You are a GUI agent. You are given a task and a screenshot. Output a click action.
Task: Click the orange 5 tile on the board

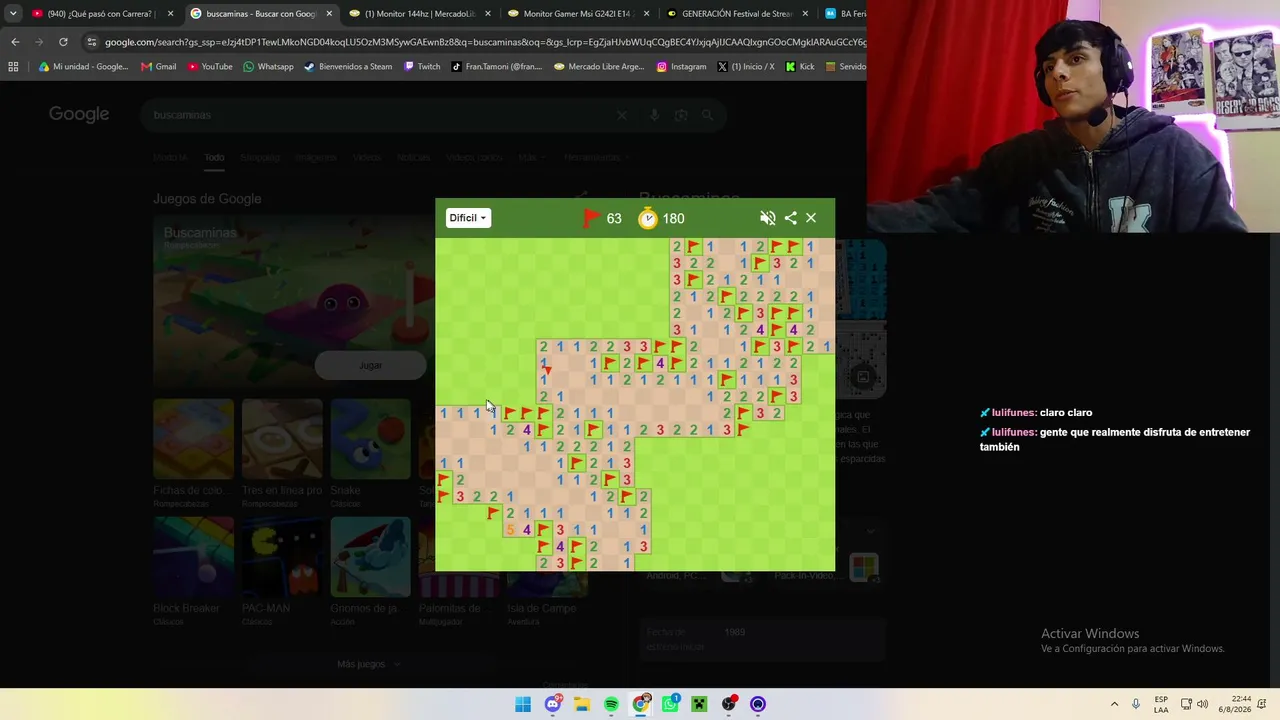point(510,530)
